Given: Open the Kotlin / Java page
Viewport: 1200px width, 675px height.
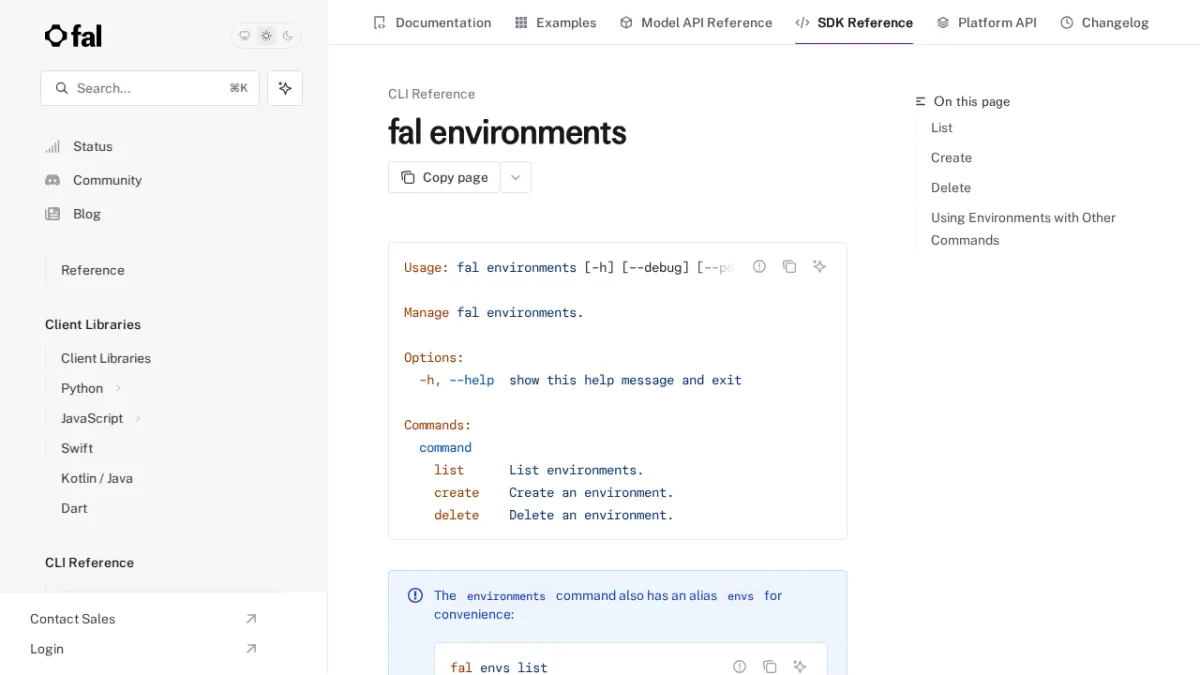Looking at the screenshot, I should (x=97, y=478).
